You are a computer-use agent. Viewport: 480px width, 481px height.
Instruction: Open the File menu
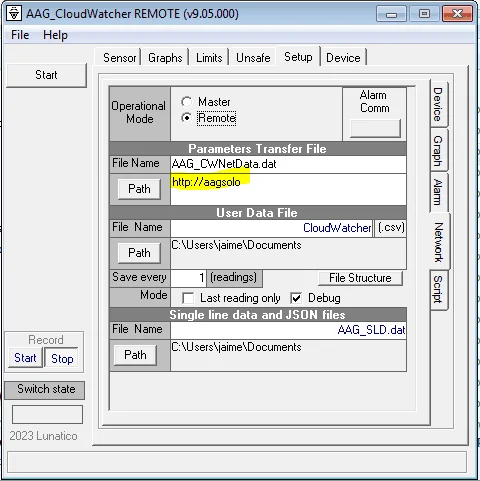click(x=20, y=35)
